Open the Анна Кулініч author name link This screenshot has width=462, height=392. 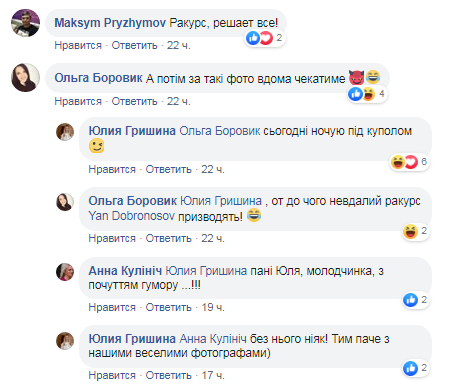pyautogui.click(x=125, y=271)
